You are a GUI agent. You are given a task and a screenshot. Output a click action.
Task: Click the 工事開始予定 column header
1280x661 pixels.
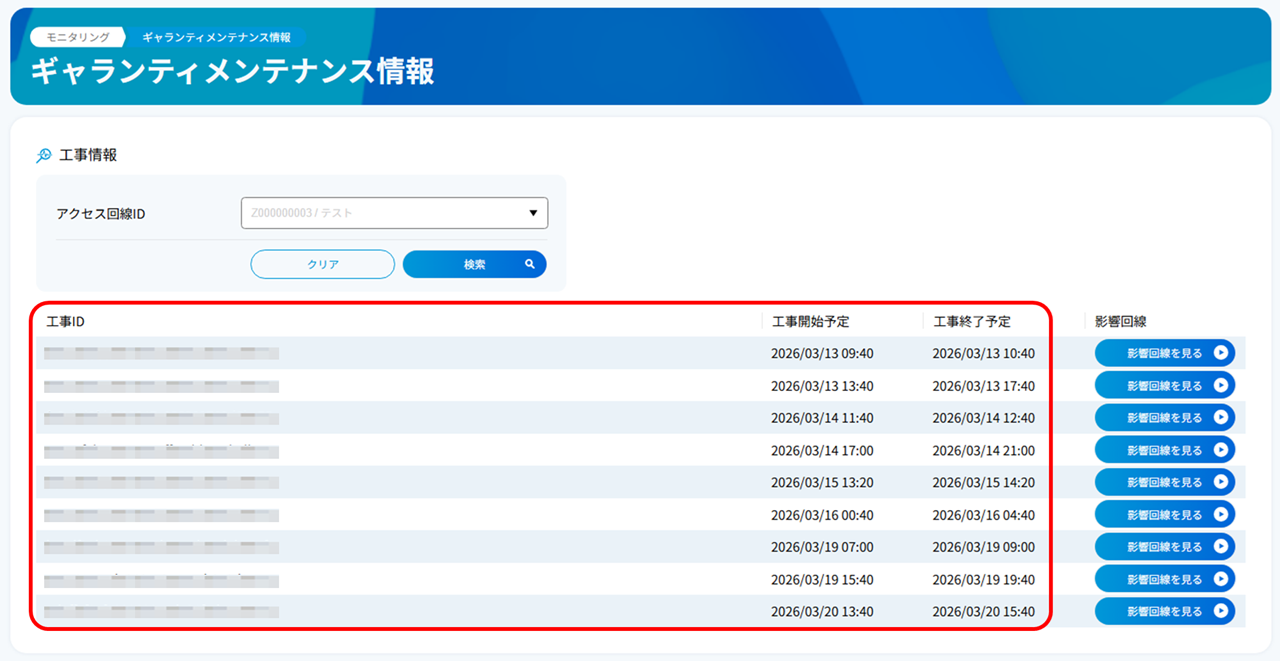click(x=810, y=322)
